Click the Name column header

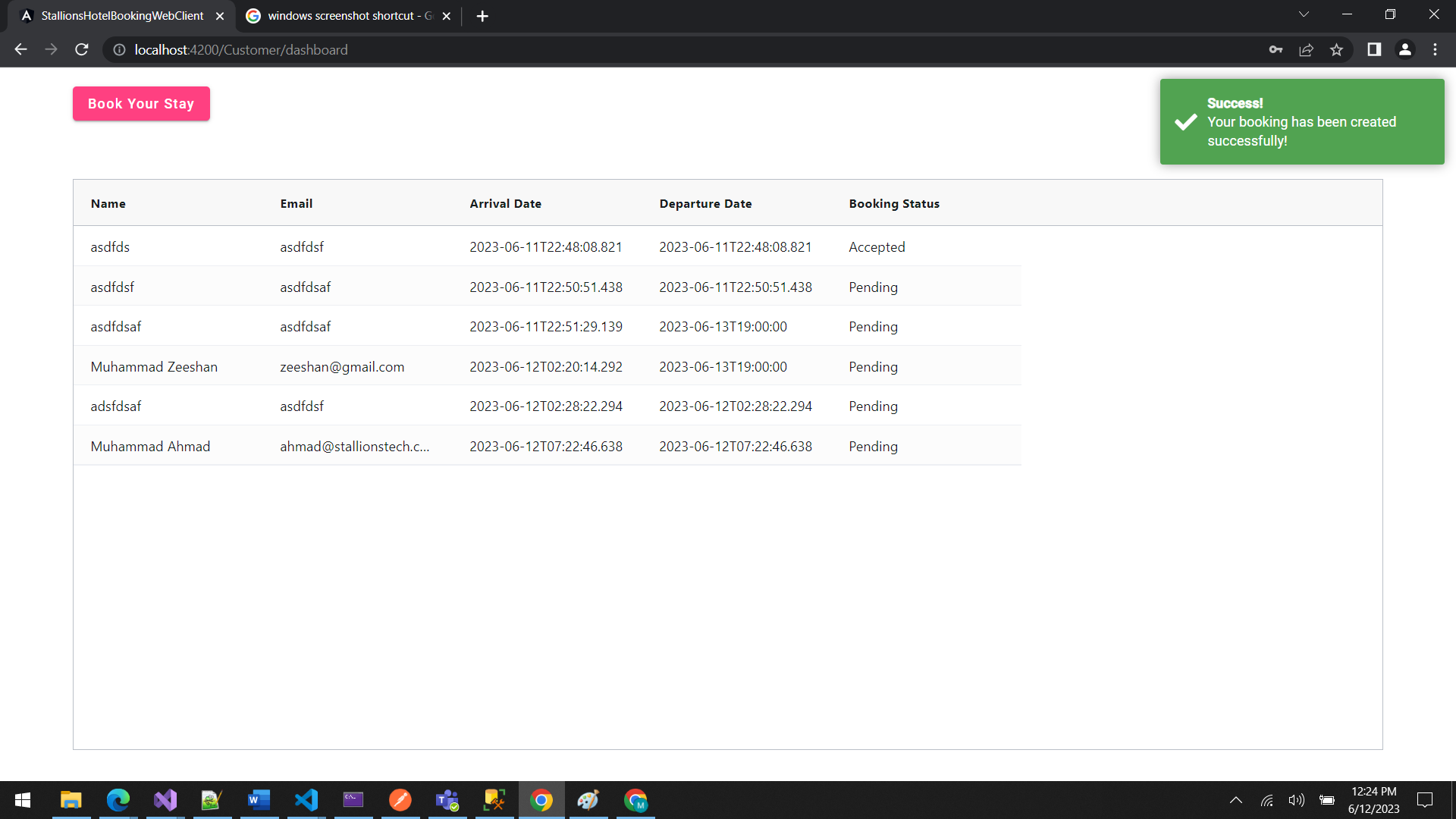pos(108,203)
